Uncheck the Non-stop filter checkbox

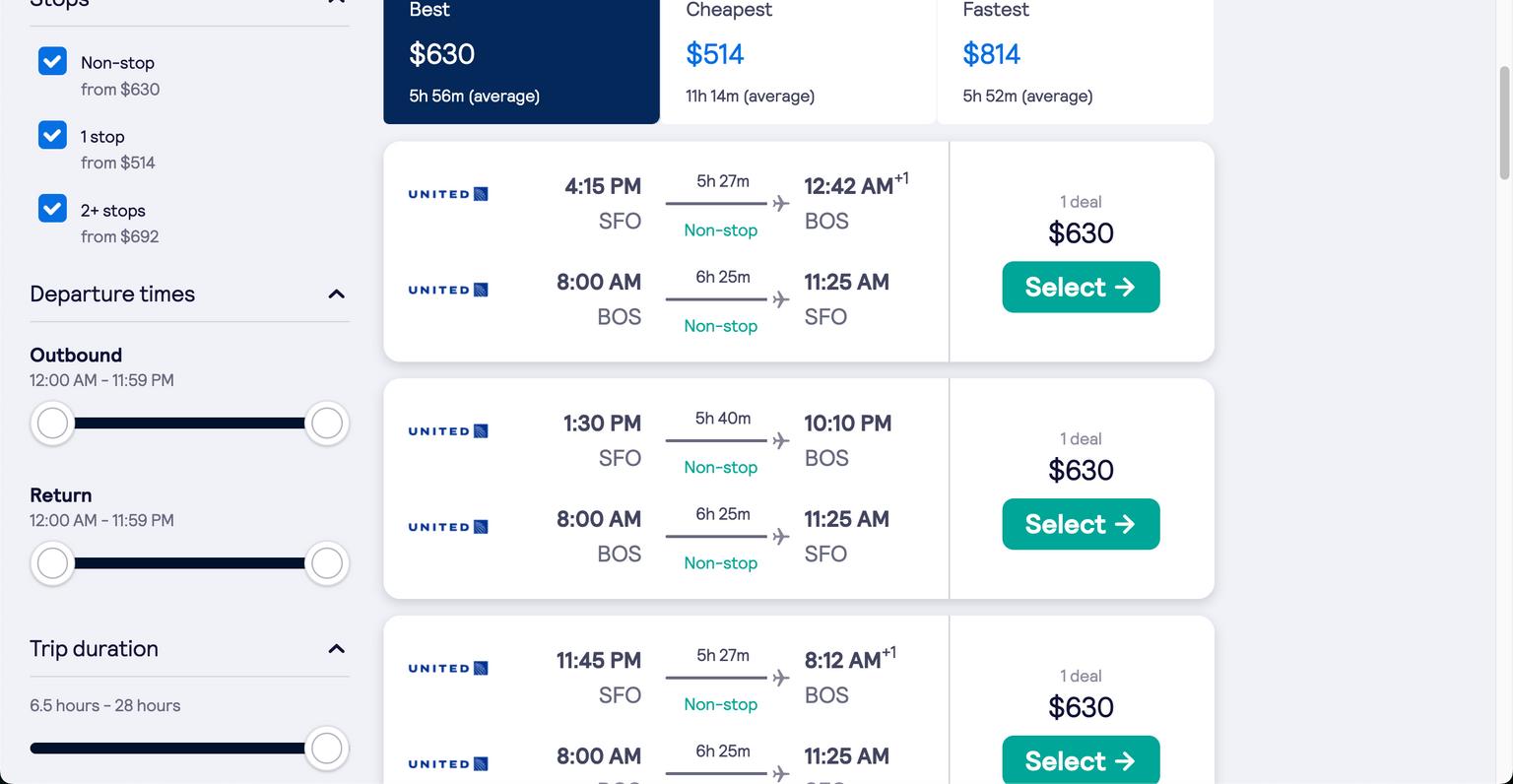(52, 61)
